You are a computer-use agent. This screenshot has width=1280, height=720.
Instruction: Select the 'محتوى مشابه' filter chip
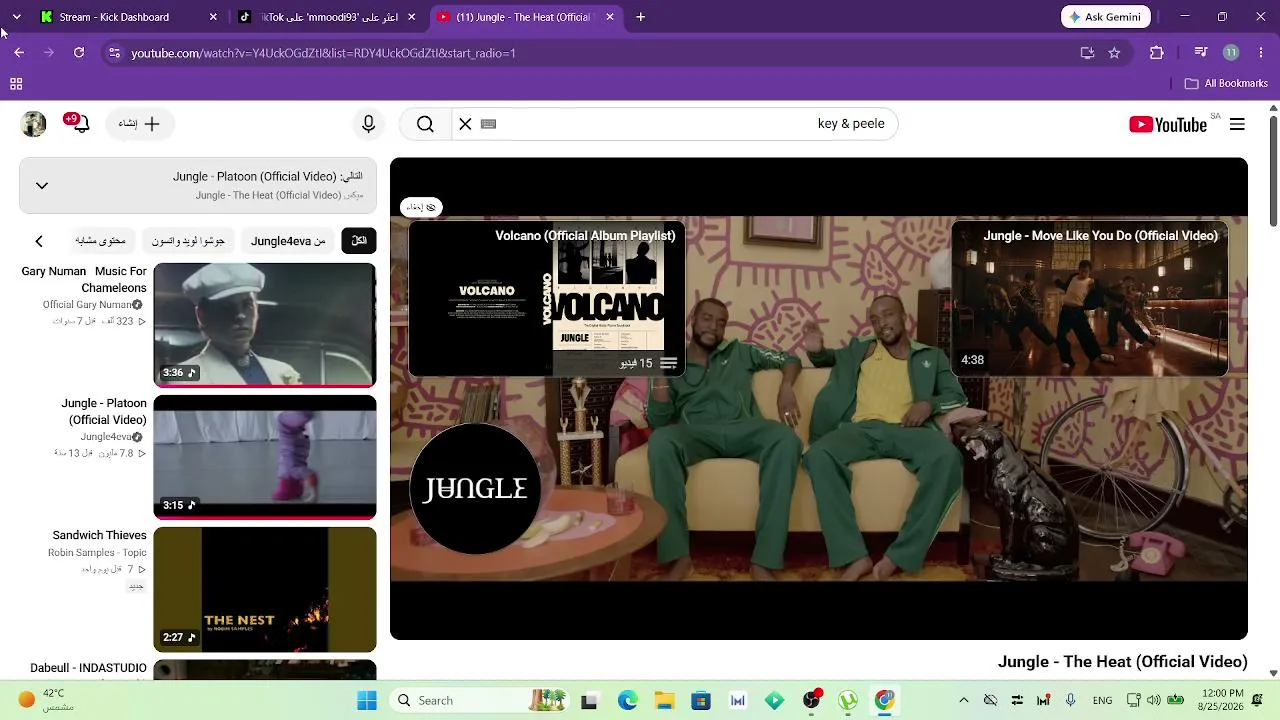pyautogui.click(x=100, y=241)
